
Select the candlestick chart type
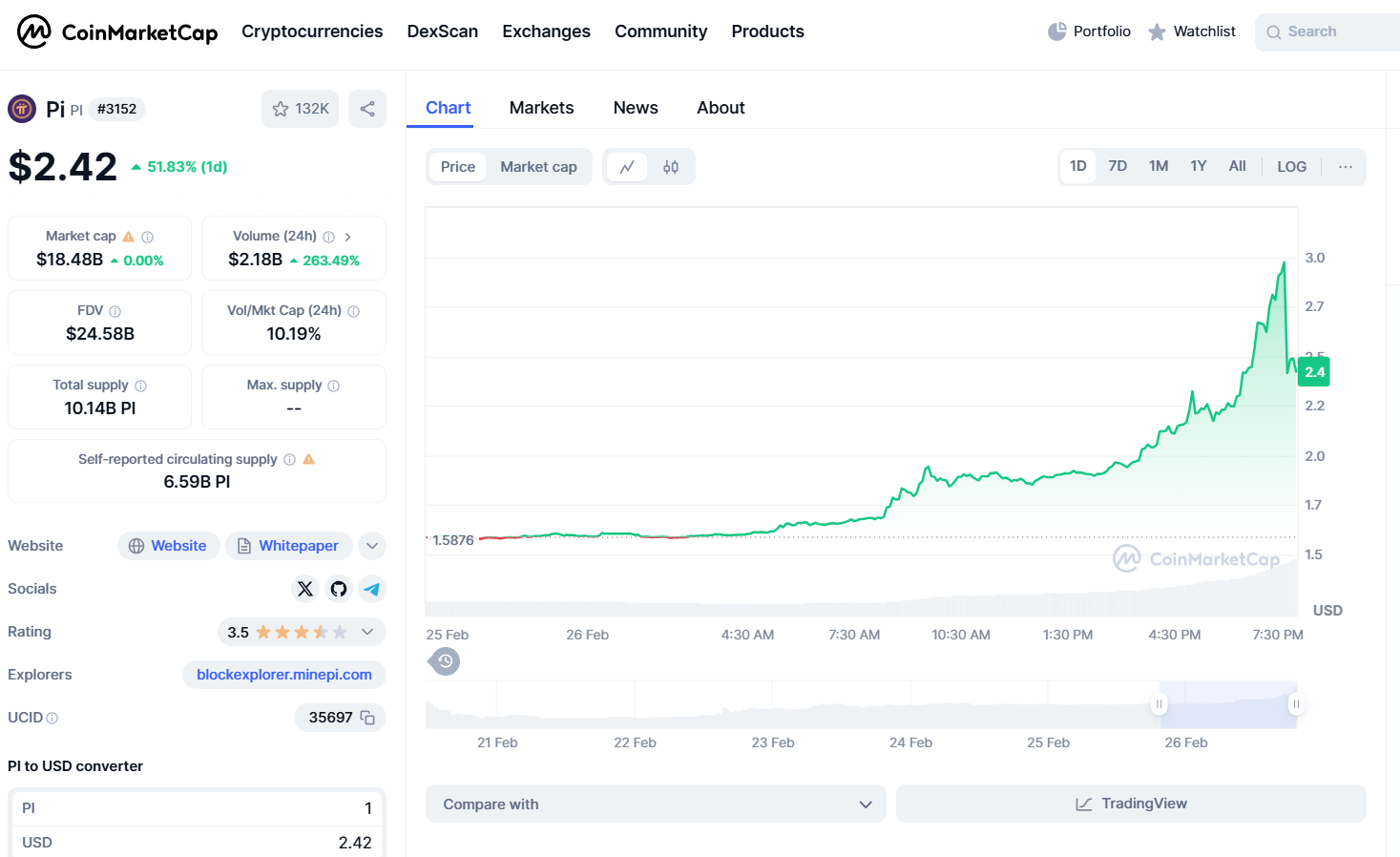point(671,167)
